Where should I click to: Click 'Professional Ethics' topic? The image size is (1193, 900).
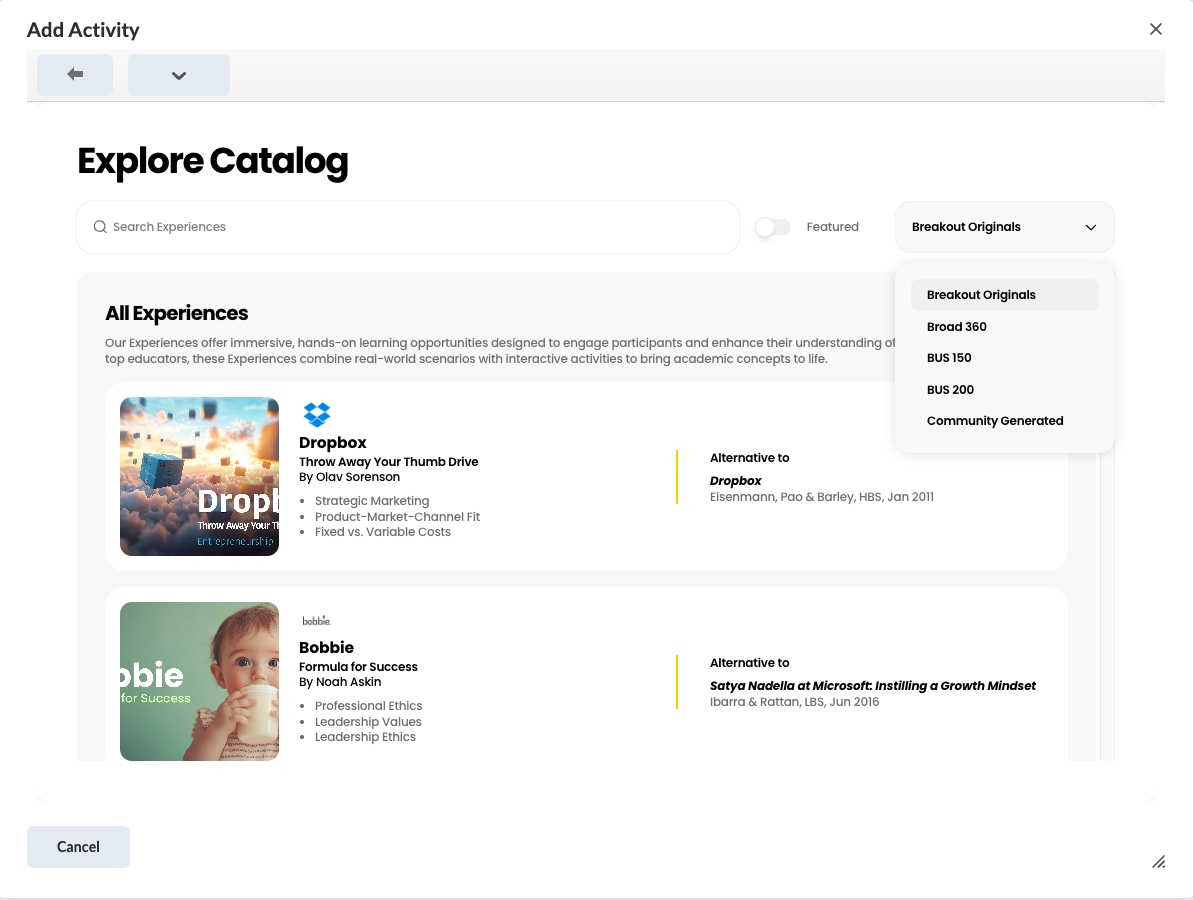click(x=368, y=706)
